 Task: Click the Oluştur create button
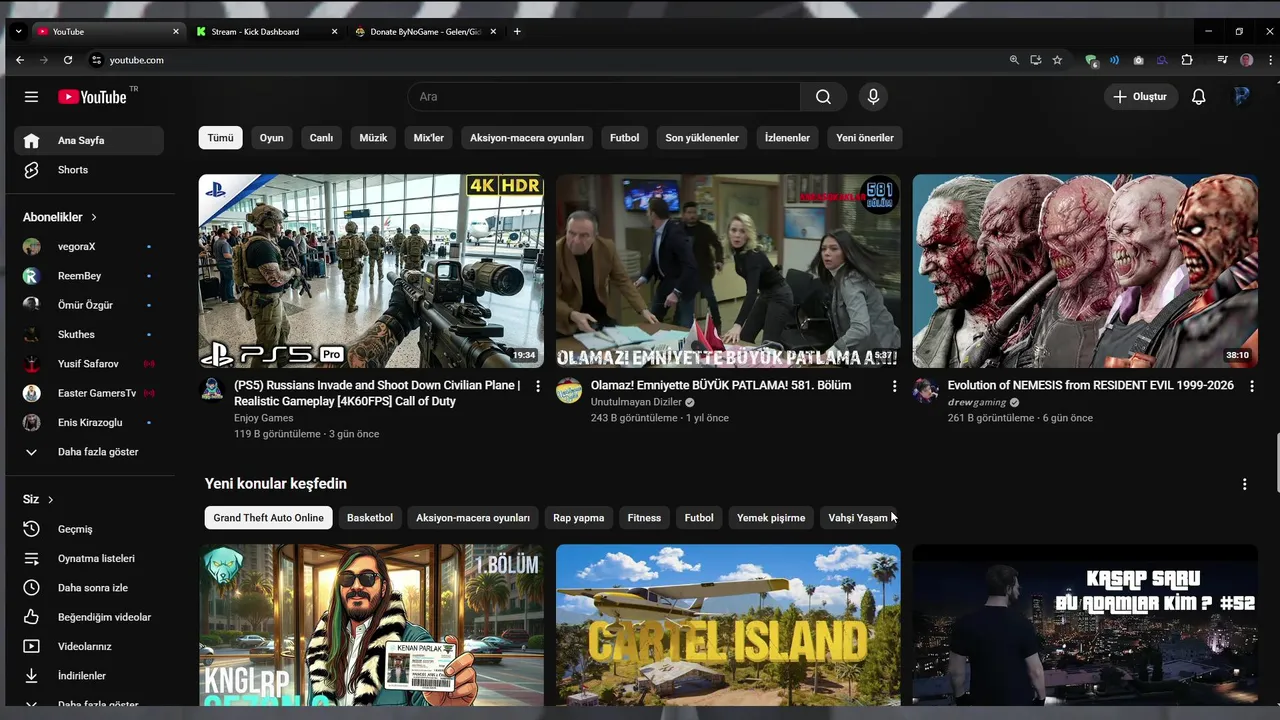pyautogui.click(x=1139, y=97)
